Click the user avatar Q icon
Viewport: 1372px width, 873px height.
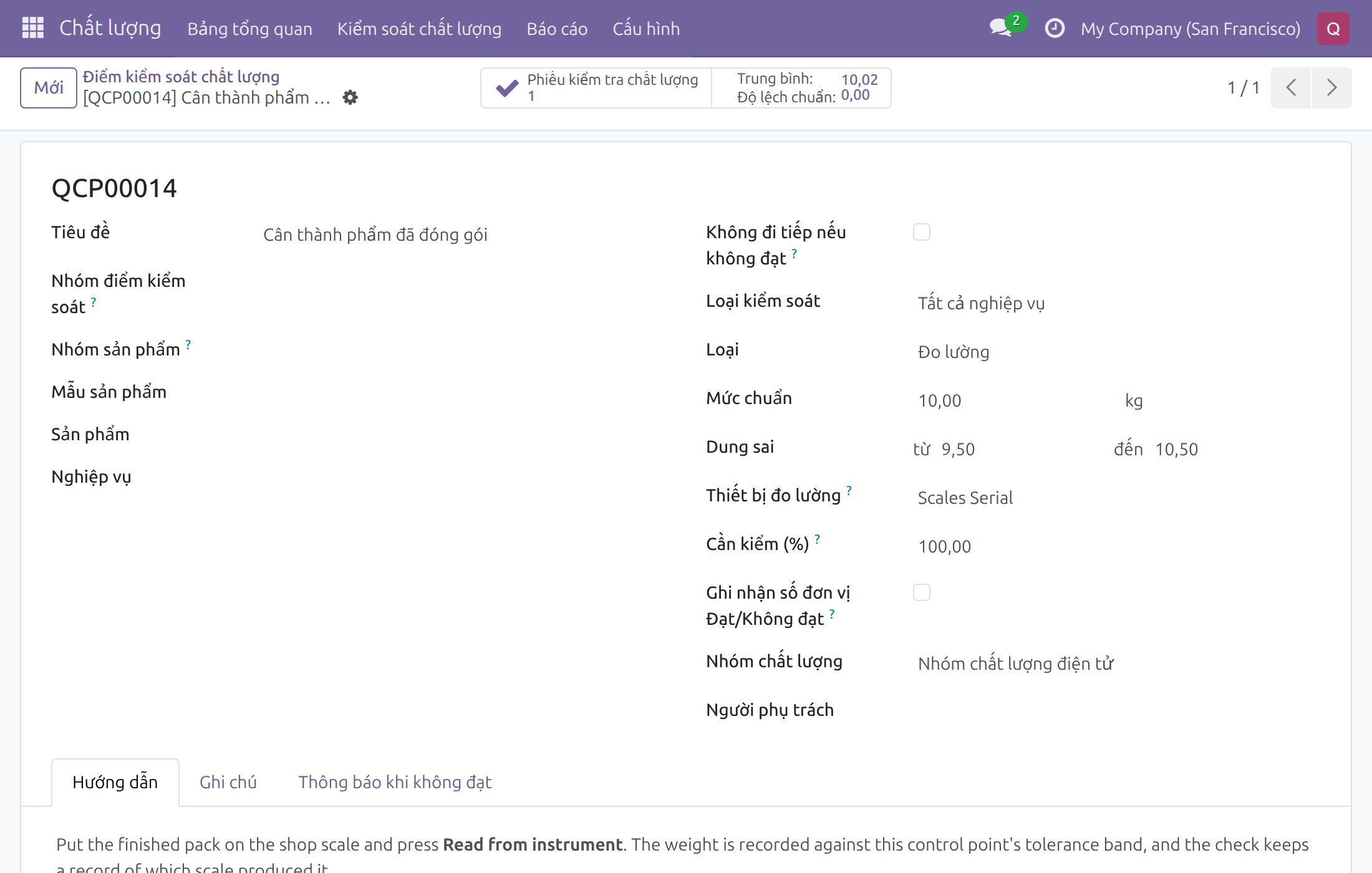click(1333, 29)
